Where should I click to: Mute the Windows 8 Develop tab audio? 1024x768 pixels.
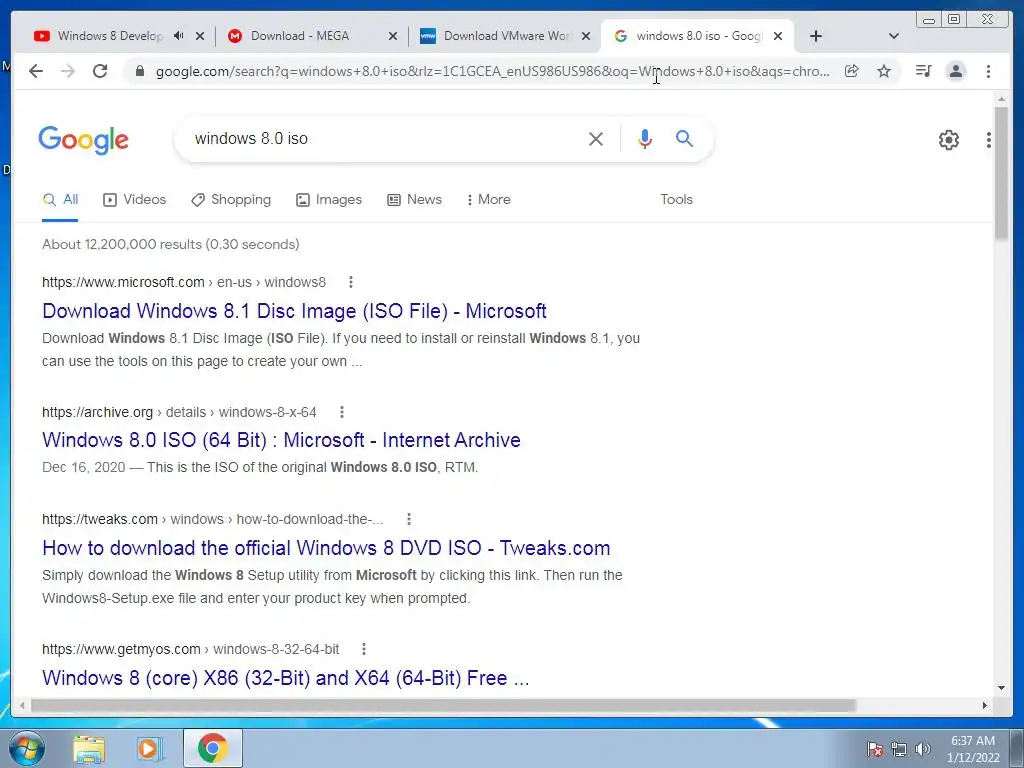(x=178, y=36)
